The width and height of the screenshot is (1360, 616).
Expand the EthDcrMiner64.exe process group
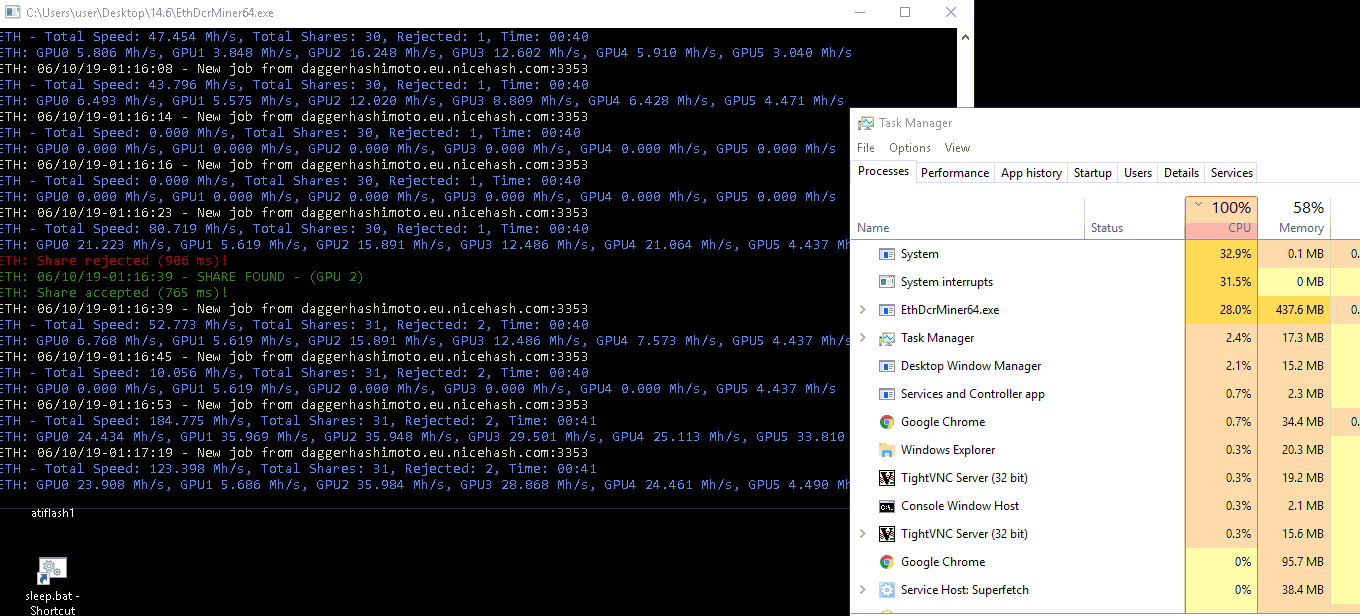[x=863, y=310]
